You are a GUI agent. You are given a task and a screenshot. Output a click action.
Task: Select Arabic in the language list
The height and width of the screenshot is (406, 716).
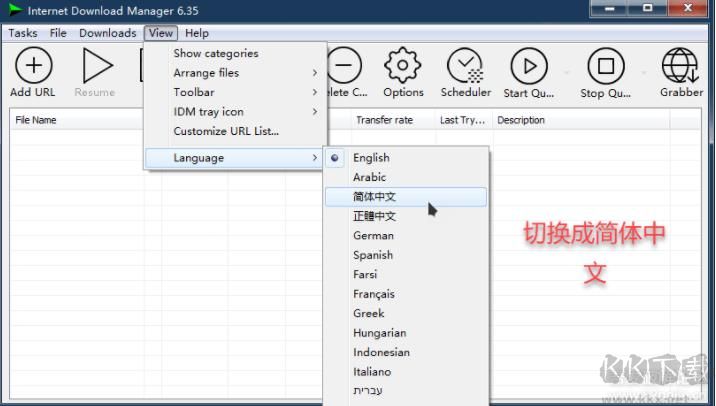point(369,177)
